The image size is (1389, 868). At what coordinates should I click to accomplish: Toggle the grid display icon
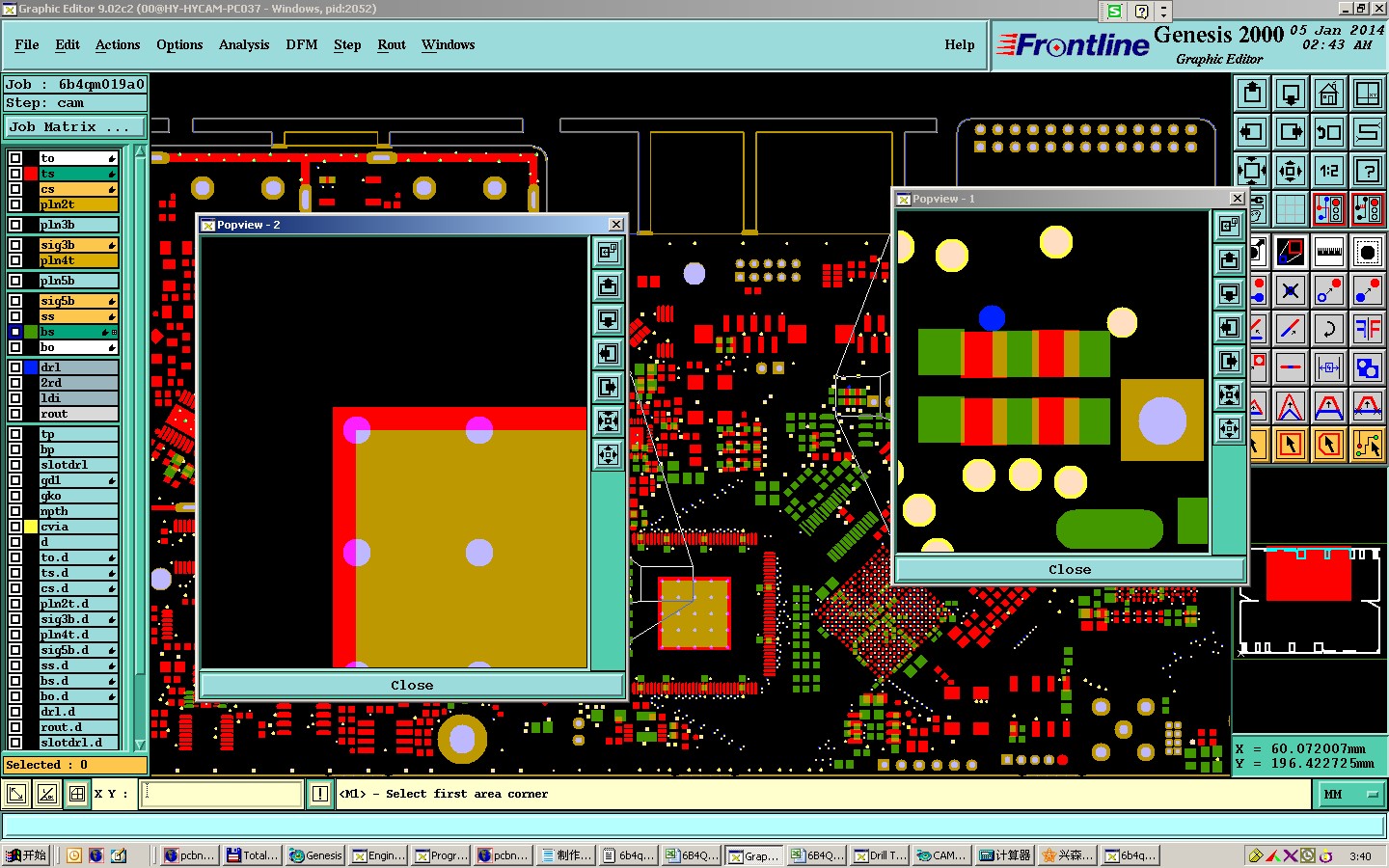[1291, 209]
